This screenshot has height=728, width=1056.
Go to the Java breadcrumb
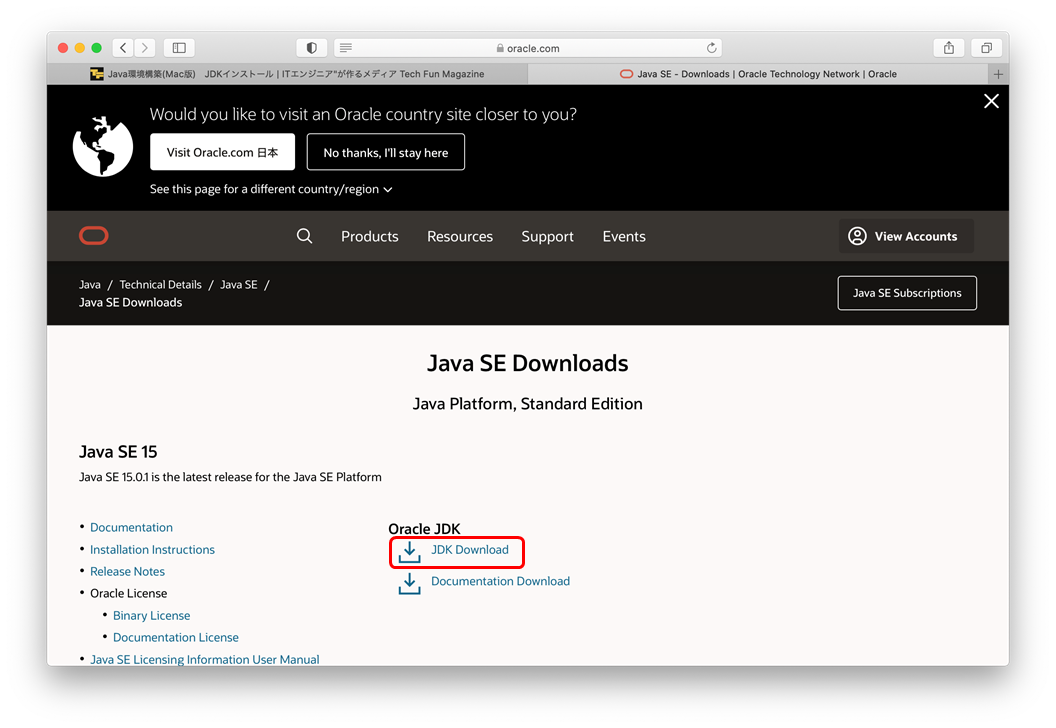(x=90, y=285)
